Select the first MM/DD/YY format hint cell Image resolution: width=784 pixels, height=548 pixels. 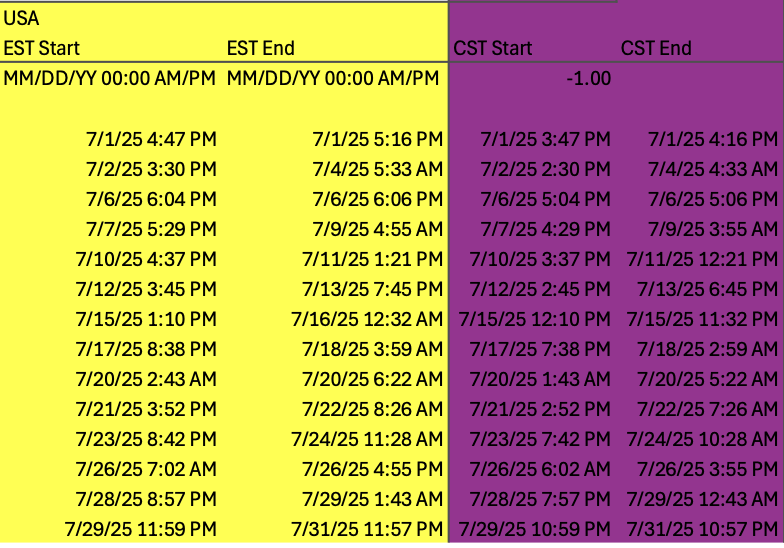tap(110, 78)
